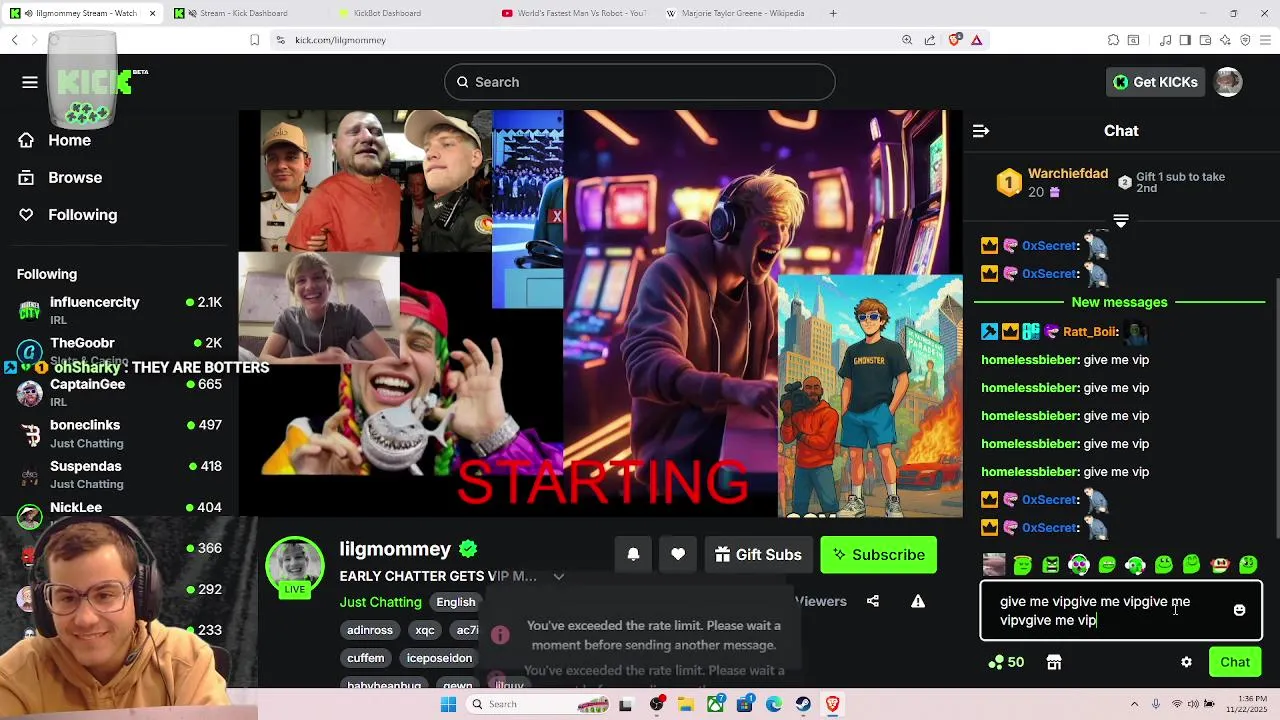Click the Brave Shields lion icon

954,40
